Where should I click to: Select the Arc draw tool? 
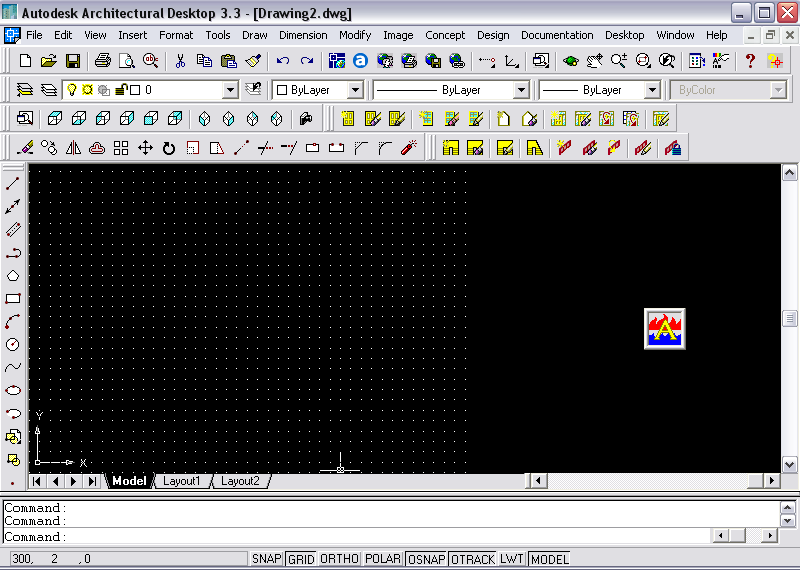[x=13, y=321]
